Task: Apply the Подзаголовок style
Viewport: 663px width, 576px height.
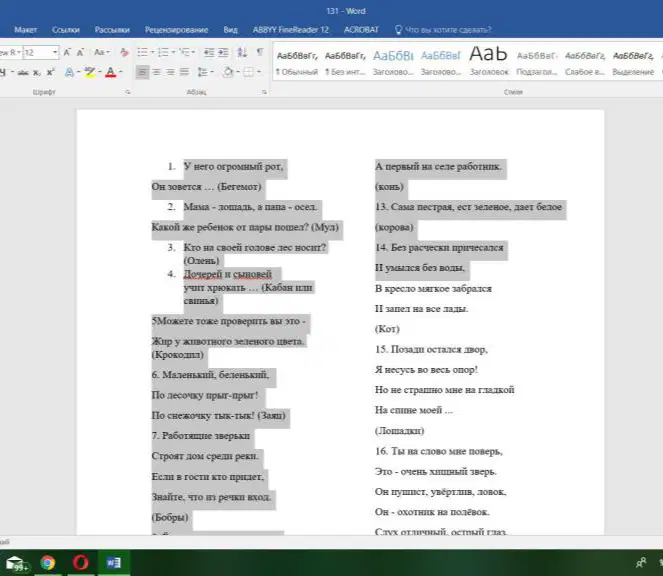Action: 537,63
